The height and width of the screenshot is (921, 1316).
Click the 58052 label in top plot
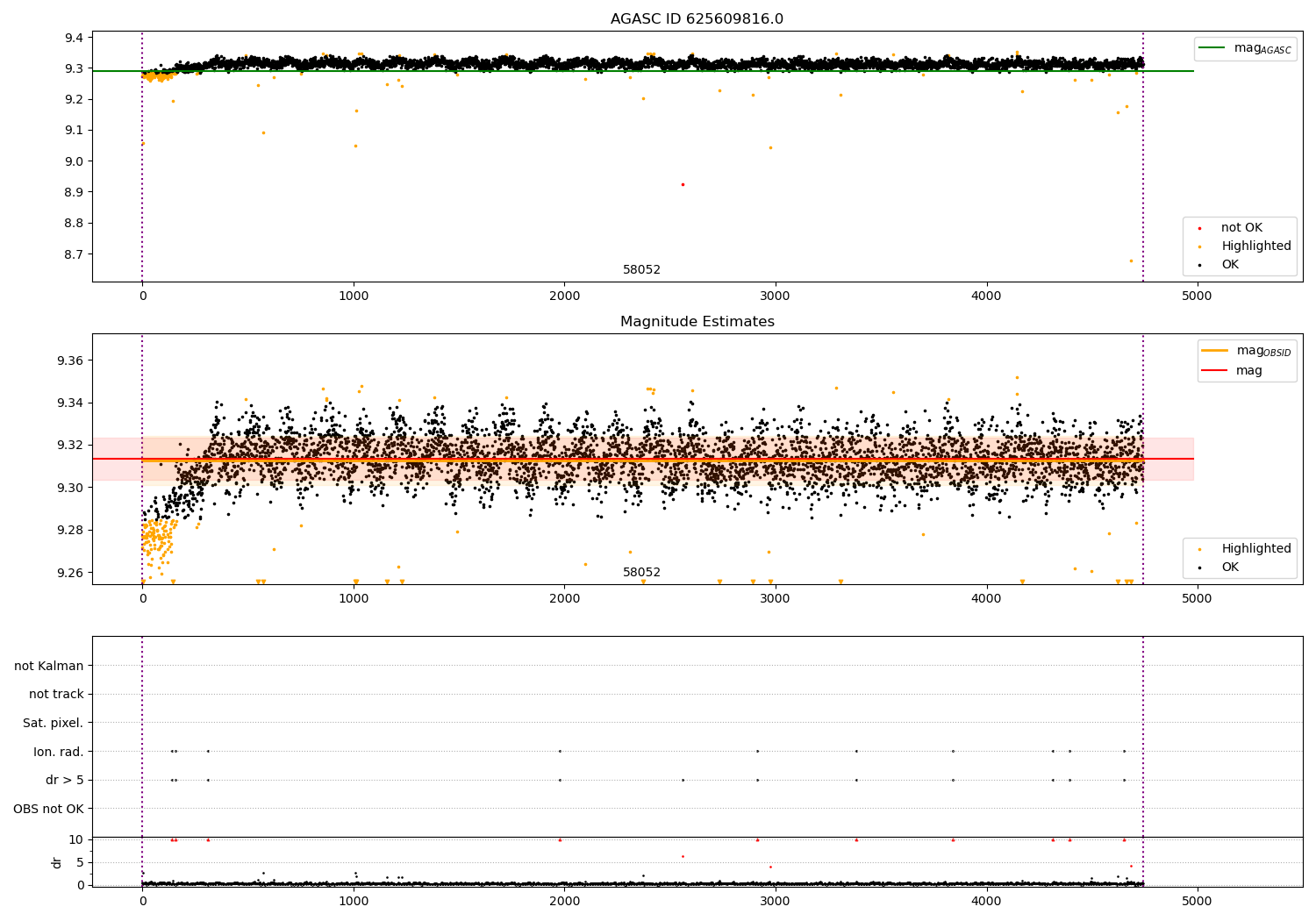point(641,270)
